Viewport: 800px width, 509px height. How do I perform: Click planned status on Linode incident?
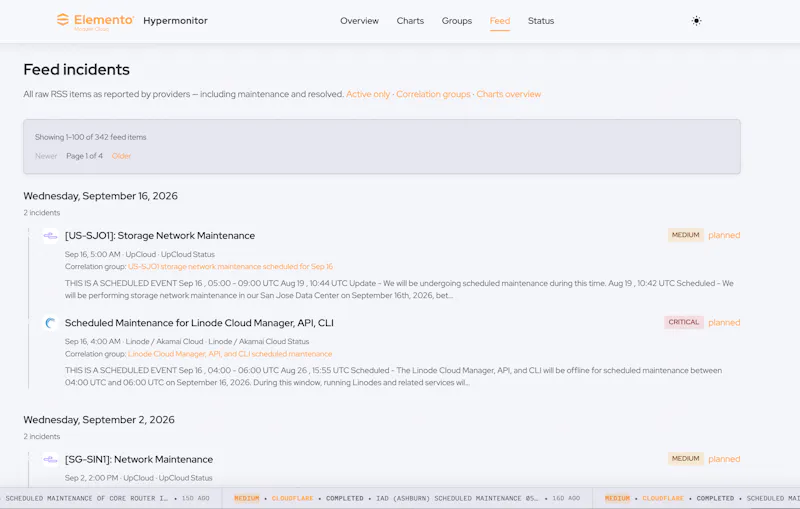coord(724,322)
